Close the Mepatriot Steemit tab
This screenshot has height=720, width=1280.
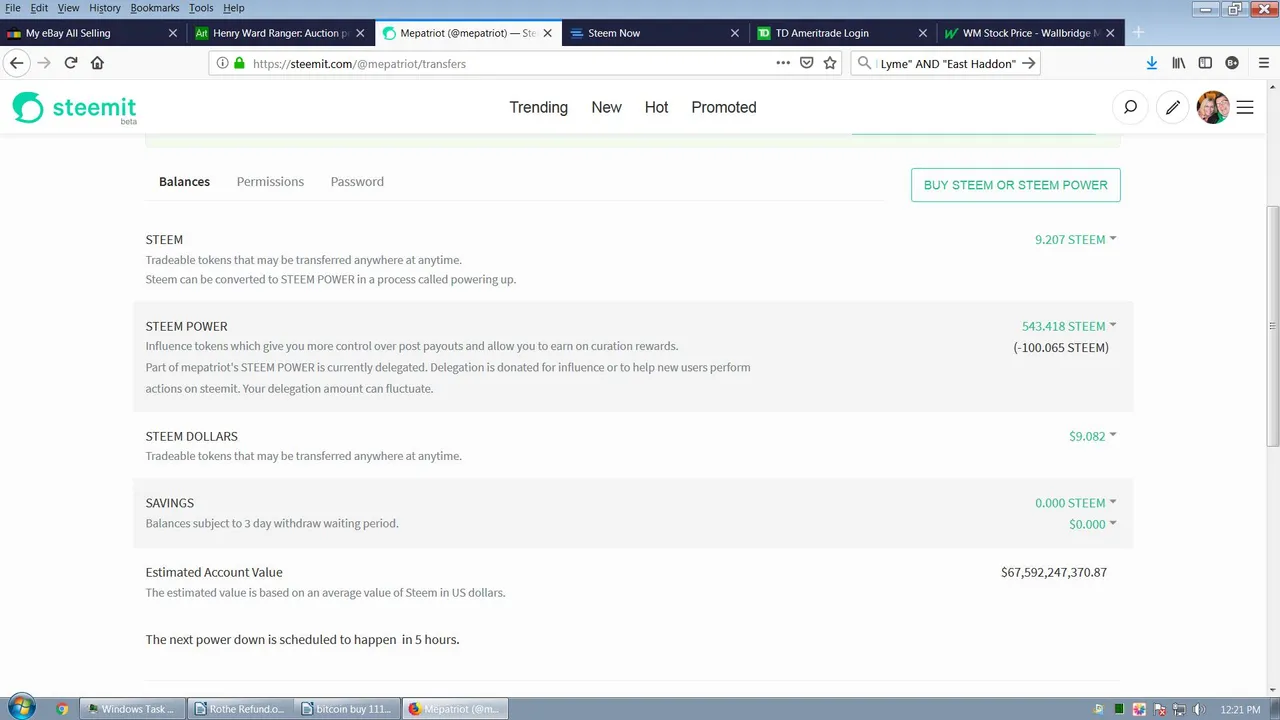coord(547,33)
